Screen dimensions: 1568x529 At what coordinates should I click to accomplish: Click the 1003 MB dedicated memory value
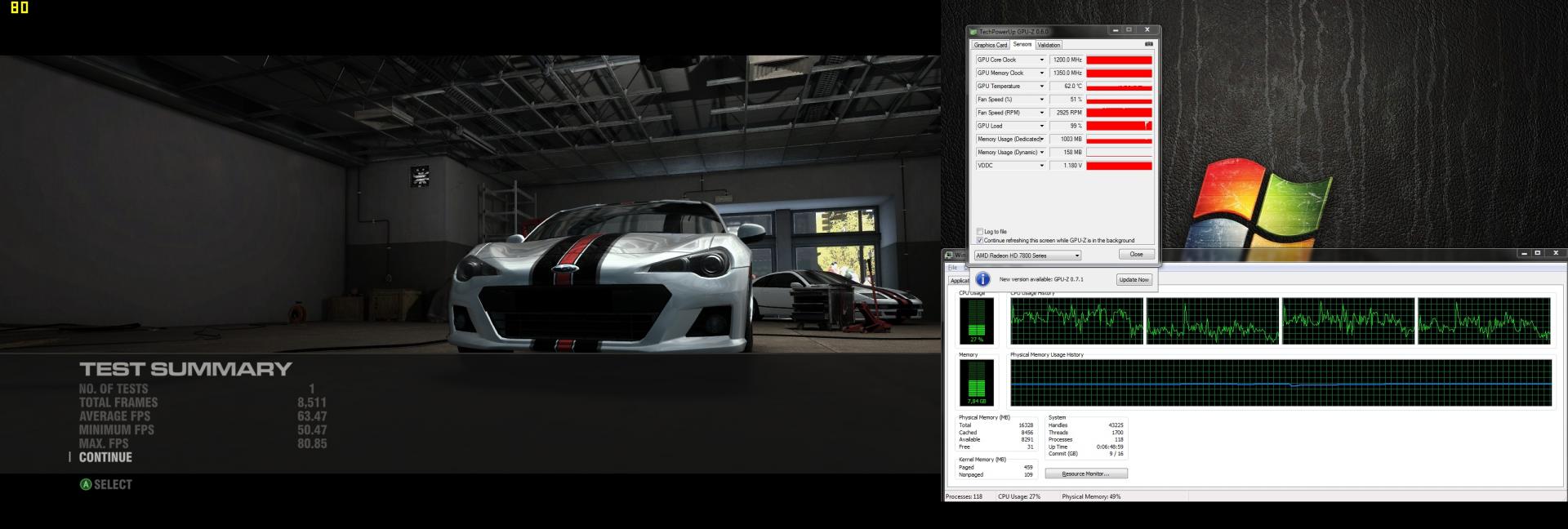click(1067, 139)
